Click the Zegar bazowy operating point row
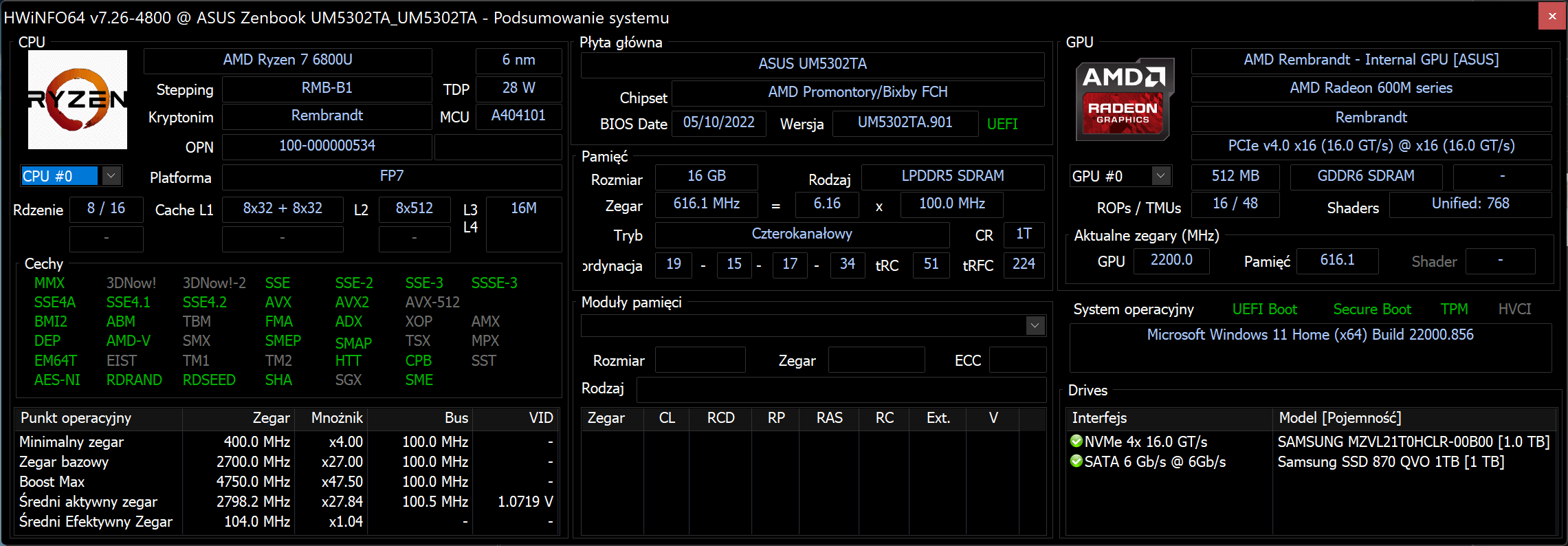 [x=285, y=461]
